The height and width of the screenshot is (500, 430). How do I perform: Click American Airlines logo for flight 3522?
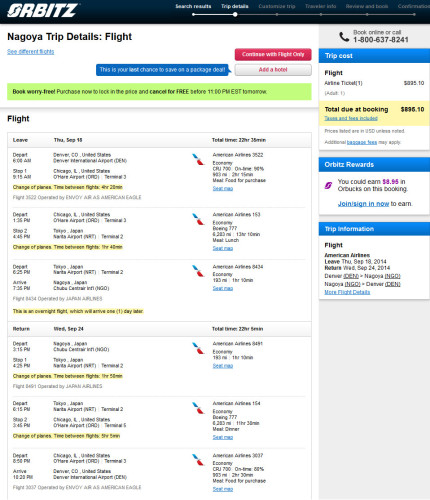click(x=198, y=159)
